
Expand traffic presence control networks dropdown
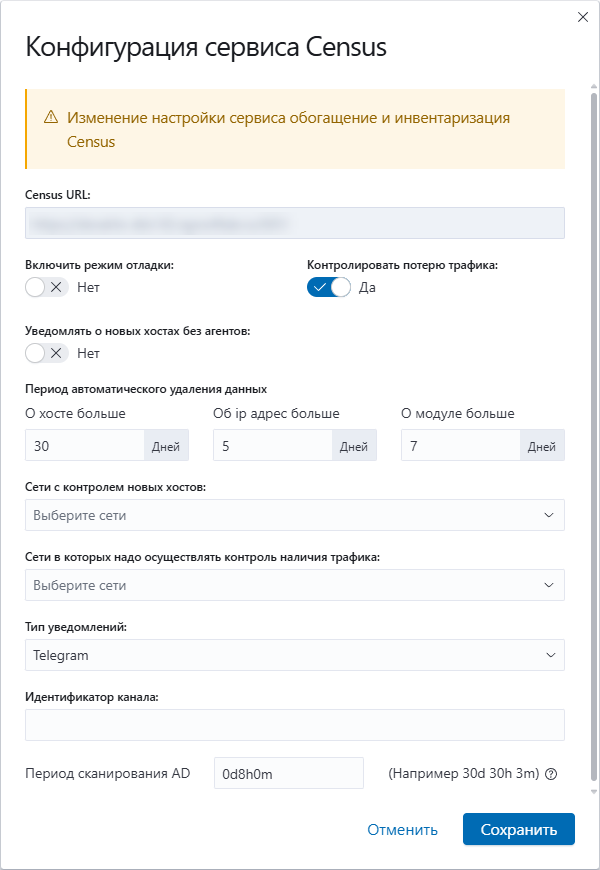coord(295,585)
